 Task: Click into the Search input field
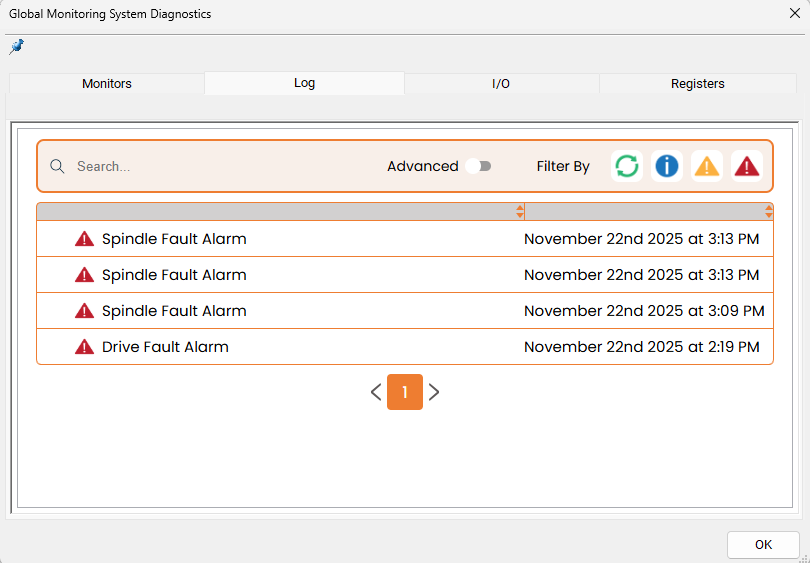click(x=220, y=167)
